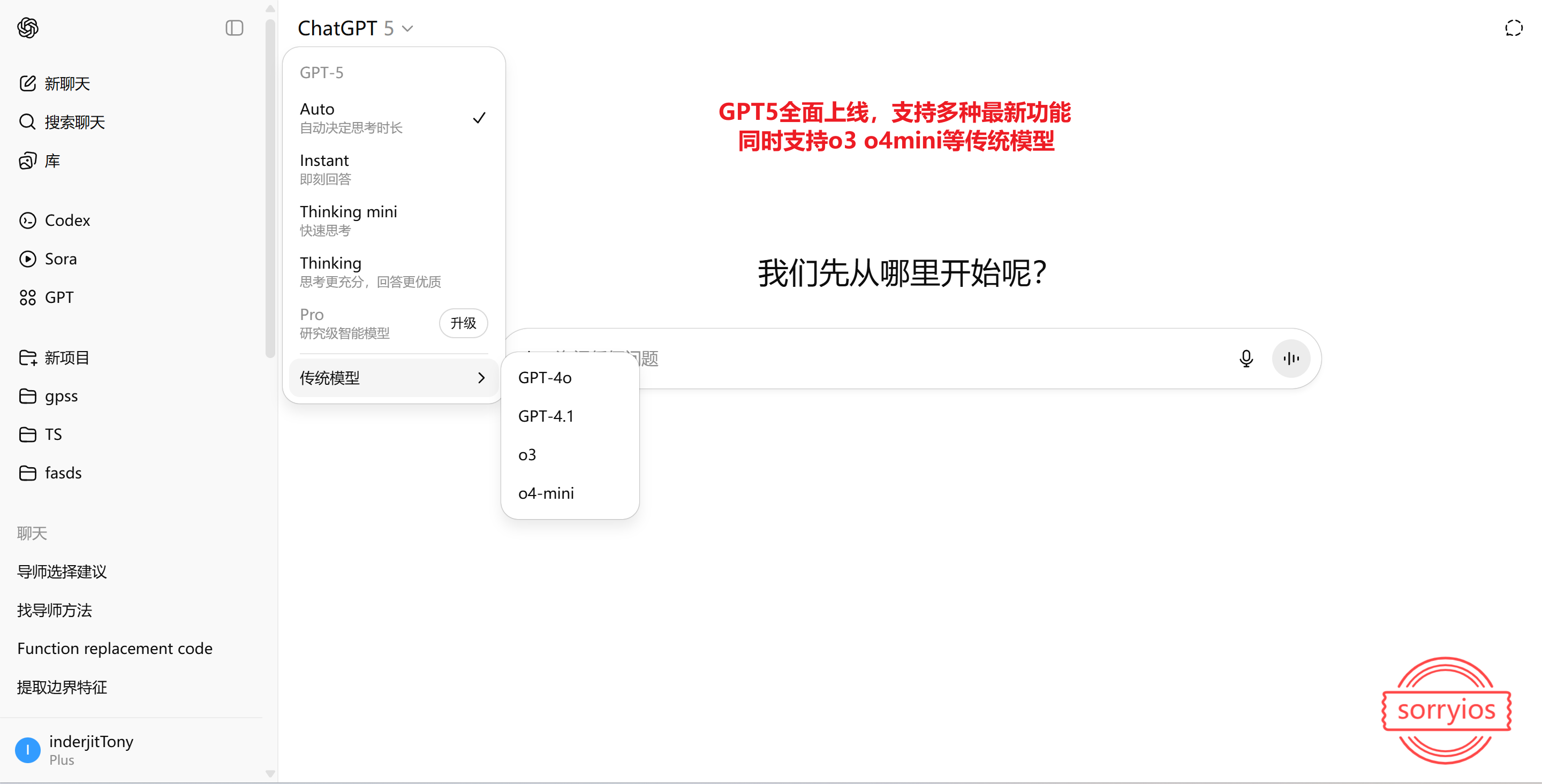Click sidebar scrollbar down arrow

coord(270,774)
